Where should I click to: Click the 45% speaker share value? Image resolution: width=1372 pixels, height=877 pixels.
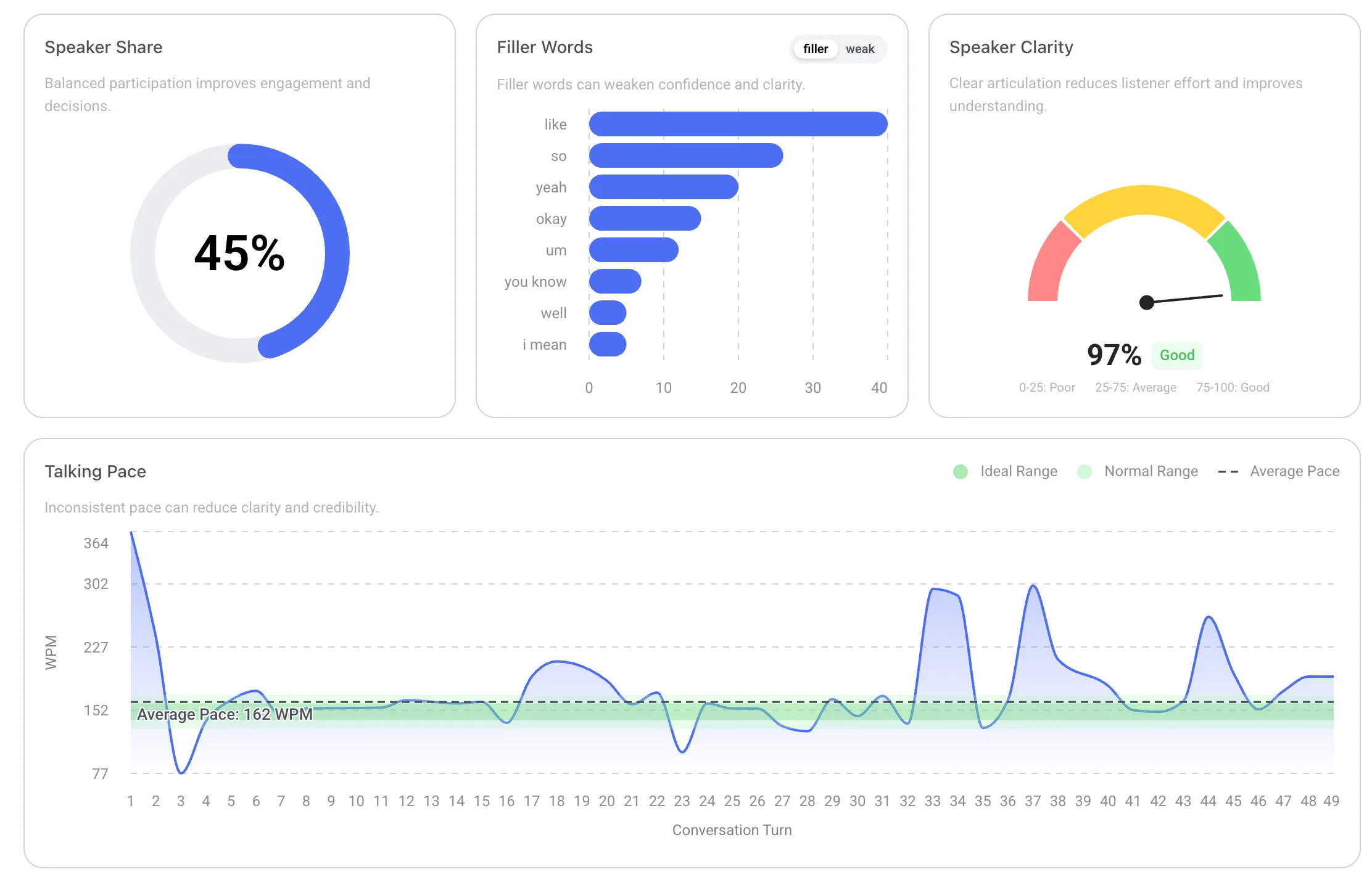coord(239,253)
